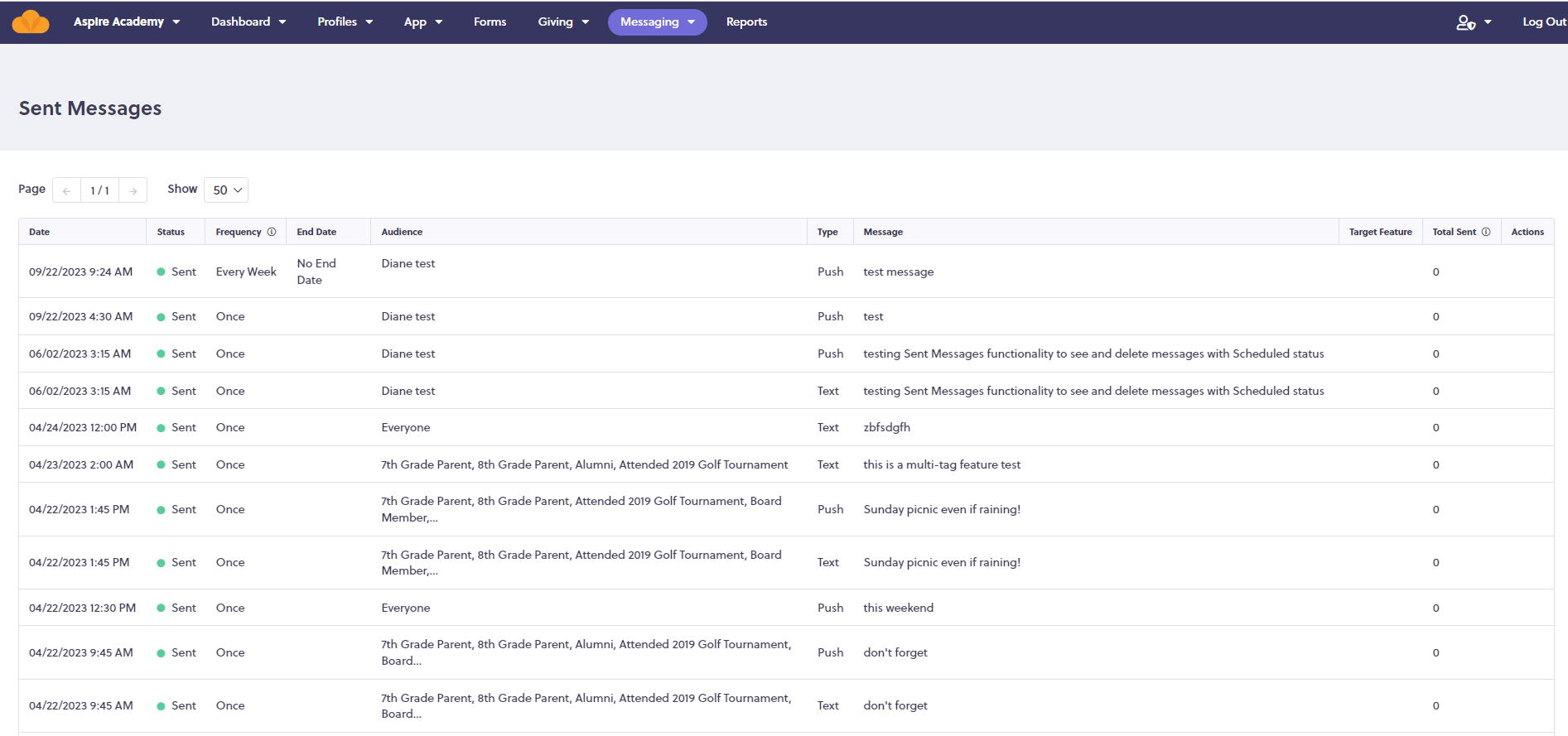This screenshot has width=1568, height=736.
Task: Click Text type in 'zbfsdgfh' row
Action: click(828, 427)
